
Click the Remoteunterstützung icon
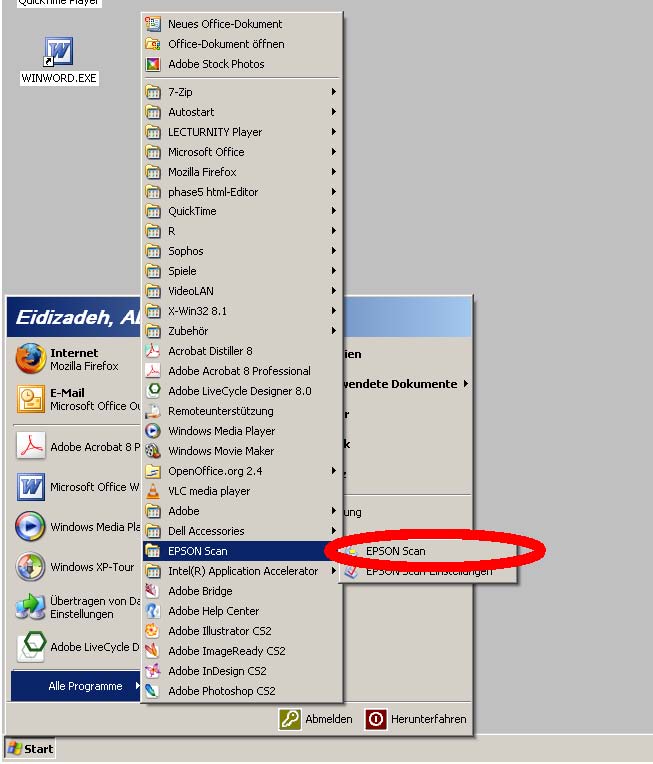153,411
